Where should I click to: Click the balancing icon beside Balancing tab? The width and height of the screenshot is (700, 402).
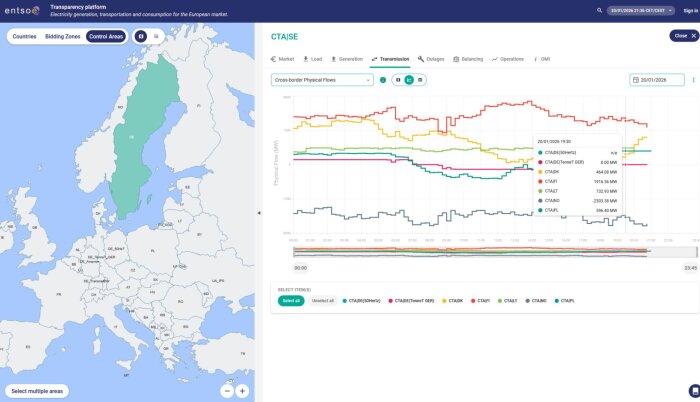pyautogui.click(x=456, y=59)
